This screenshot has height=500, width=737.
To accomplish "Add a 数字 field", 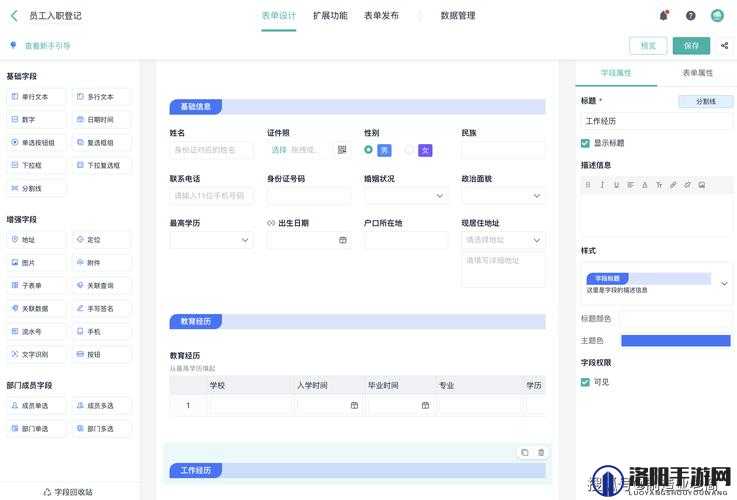I will [36, 120].
